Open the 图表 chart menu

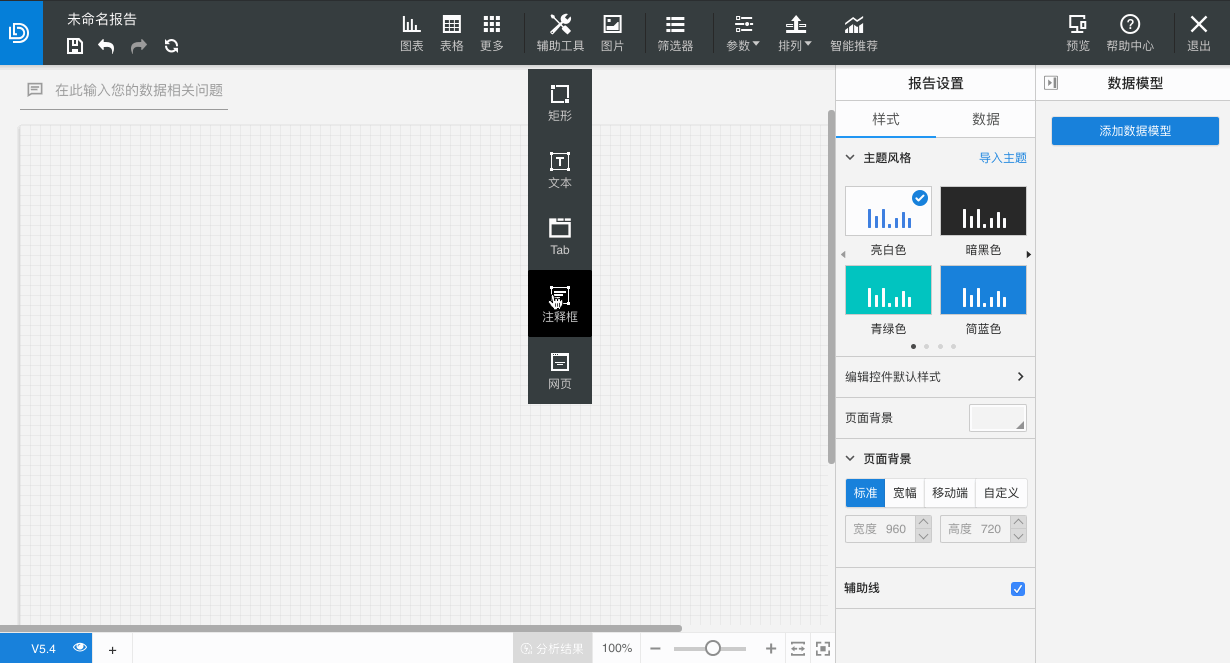coord(412,33)
